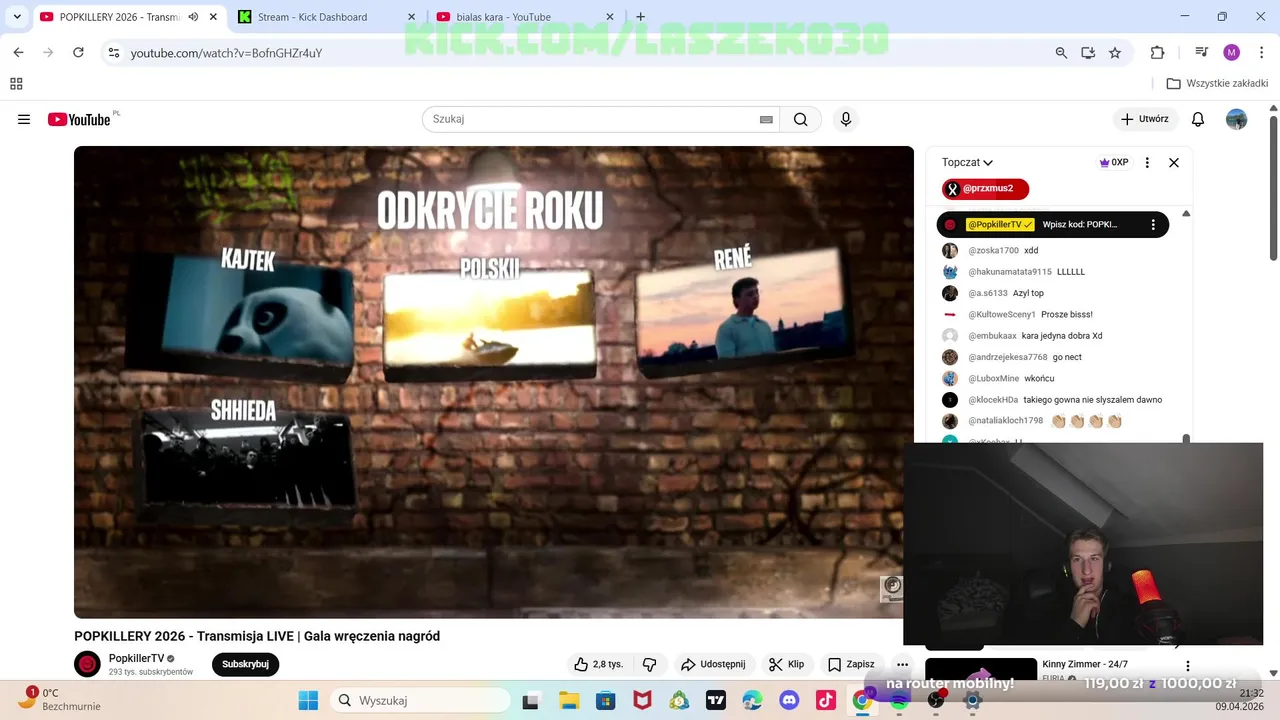
Task: Open 0XP crown points dropdown
Action: tap(1113, 162)
